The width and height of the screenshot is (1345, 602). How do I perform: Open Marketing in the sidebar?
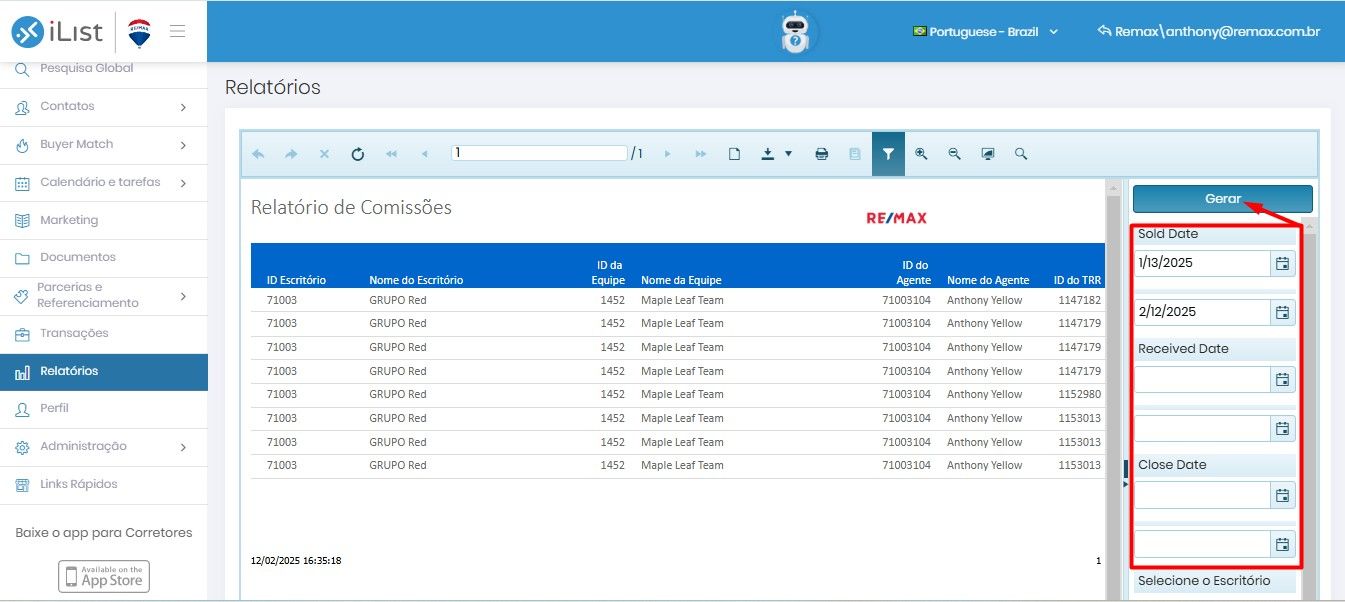click(x=104, y=220)
